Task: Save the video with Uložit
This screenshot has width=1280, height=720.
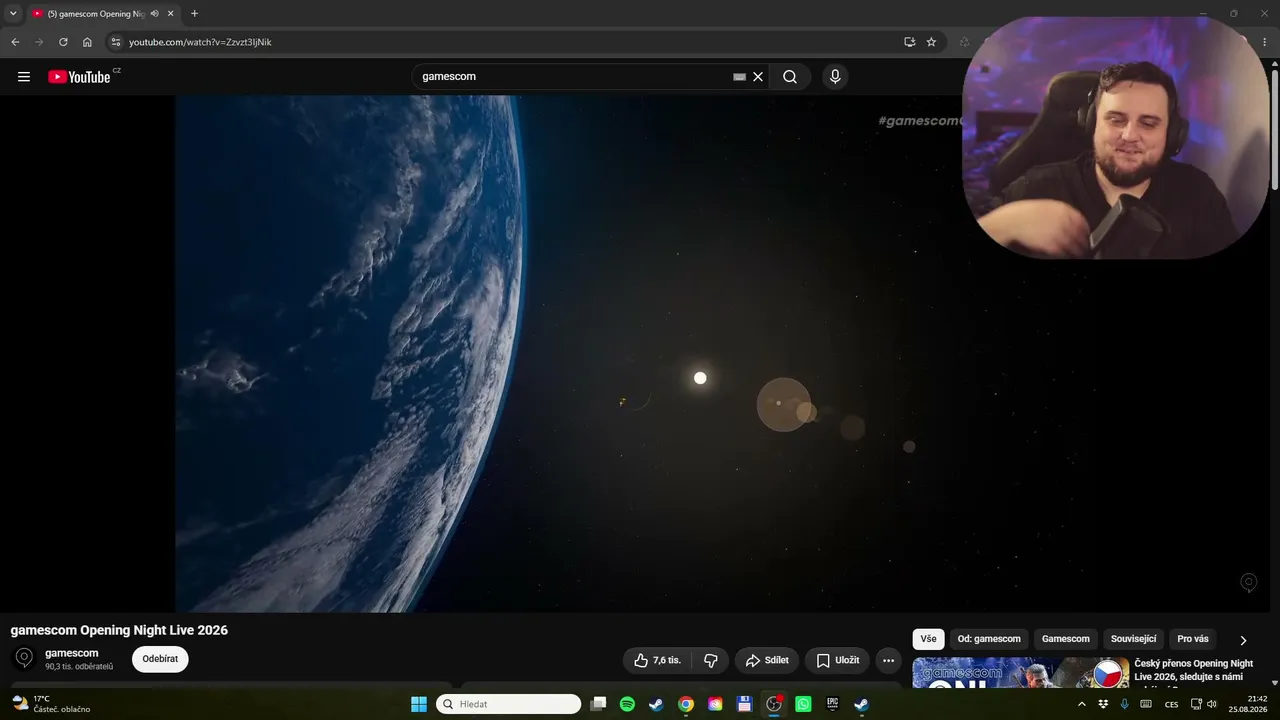Action: point(837,660)
